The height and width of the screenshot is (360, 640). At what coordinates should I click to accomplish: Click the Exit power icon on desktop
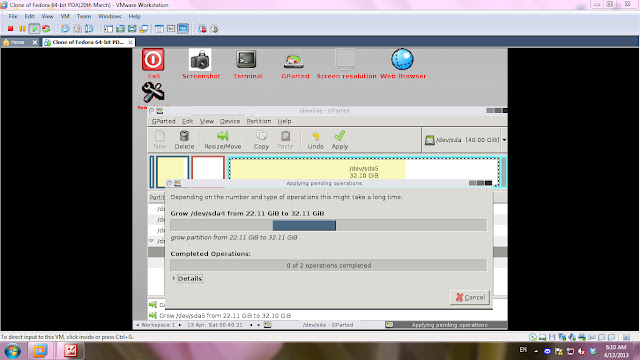pyautogui.click(x=153, y=60)
